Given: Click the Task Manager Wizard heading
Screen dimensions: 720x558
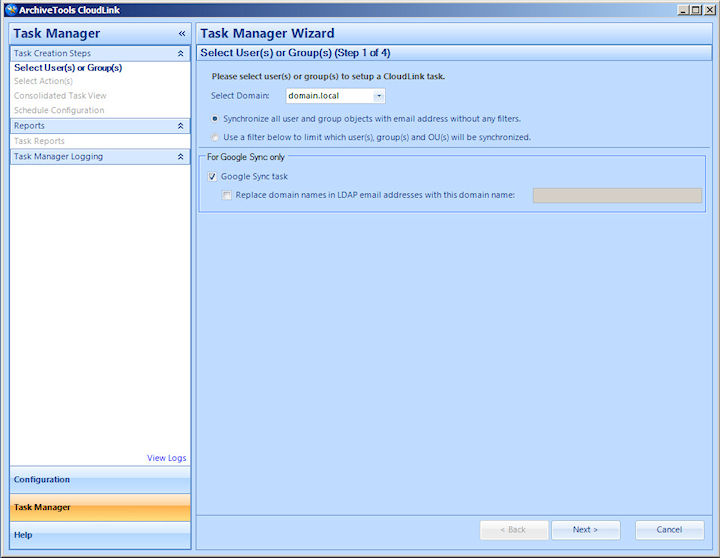Looking at the screenshot, I should tap(267, 34).
